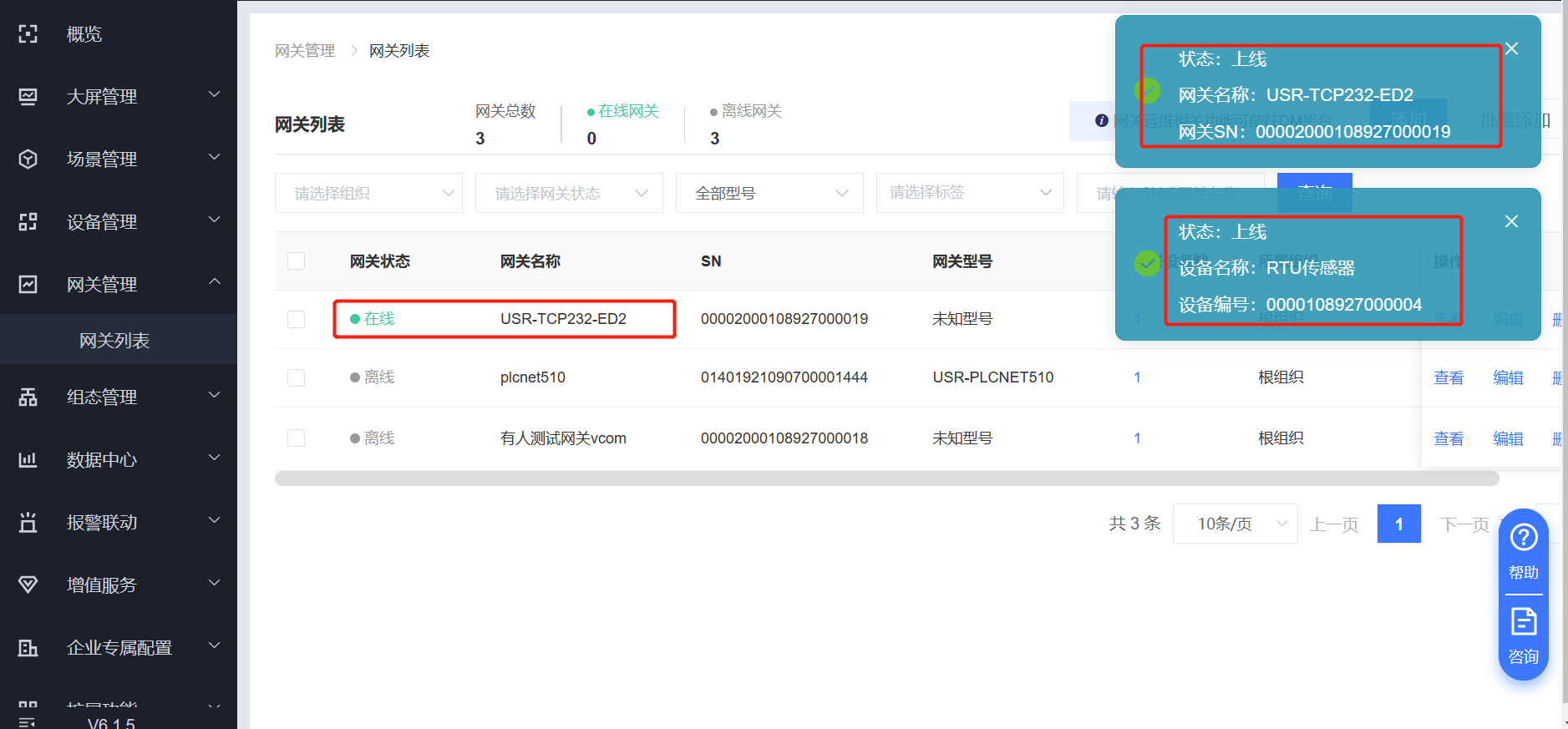Click the 设备管理 grid icon

coord(28,222)
